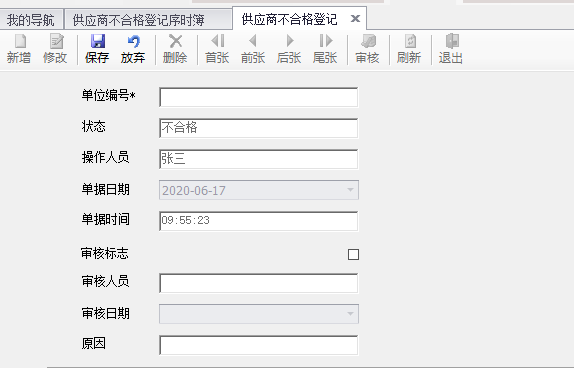
Task: Expand the 审核日期 date dropdown
Action: pyautogui.click(x=350, y=314)
